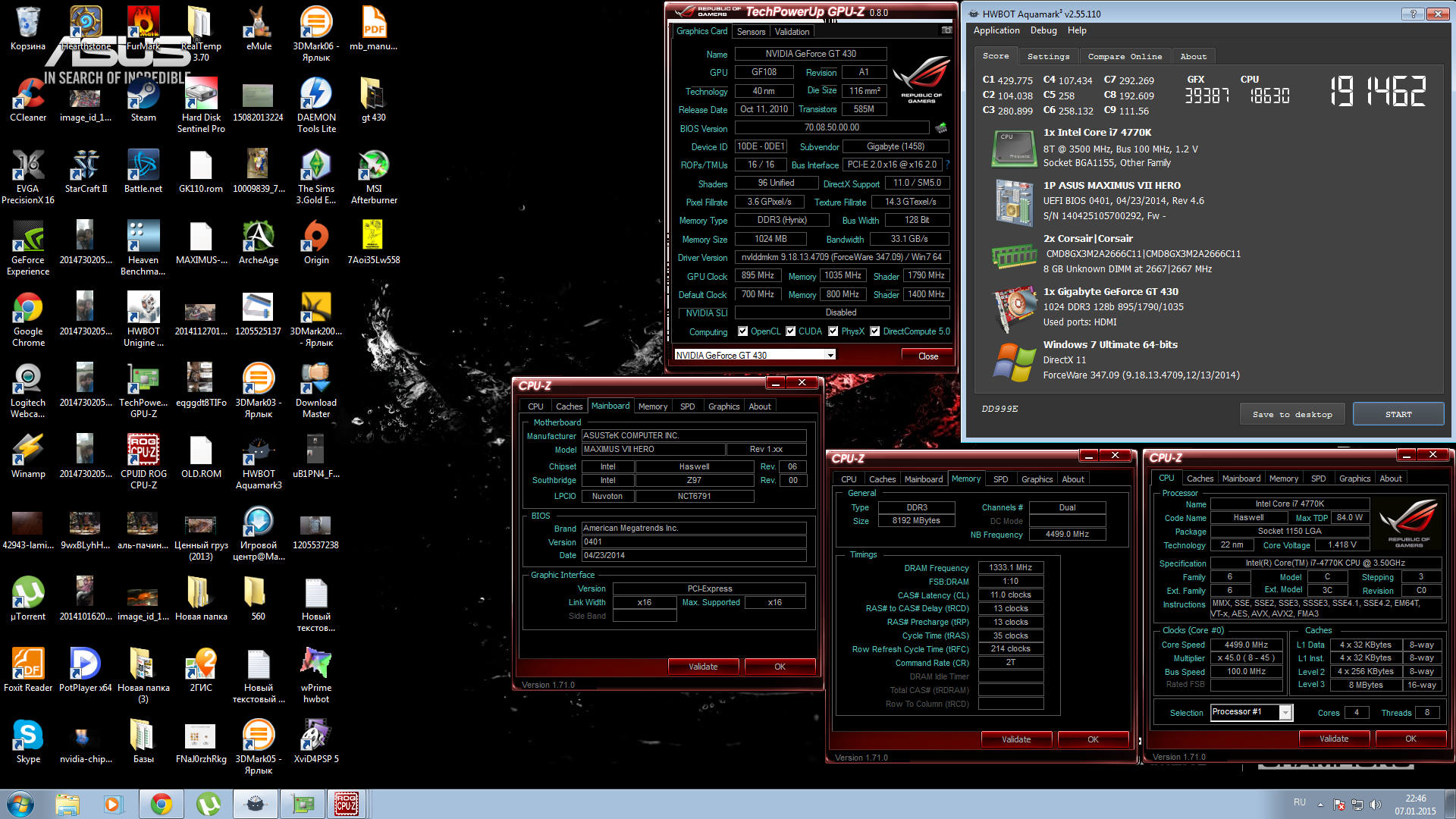Click the GPU-Z screenshot camera icon

click(946, 30)
